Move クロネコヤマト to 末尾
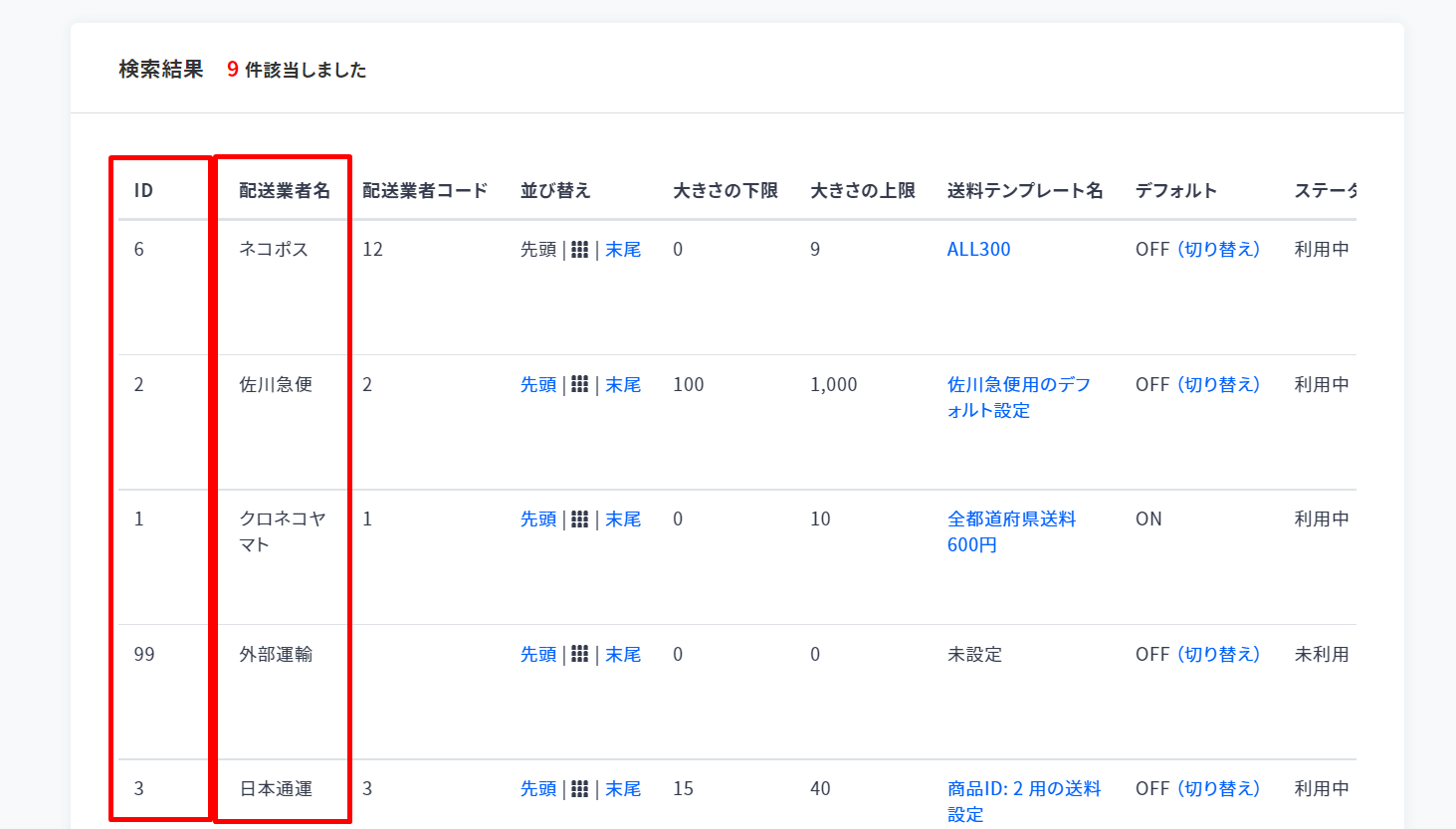The image size is (1456, 829). tap(623, 518)
